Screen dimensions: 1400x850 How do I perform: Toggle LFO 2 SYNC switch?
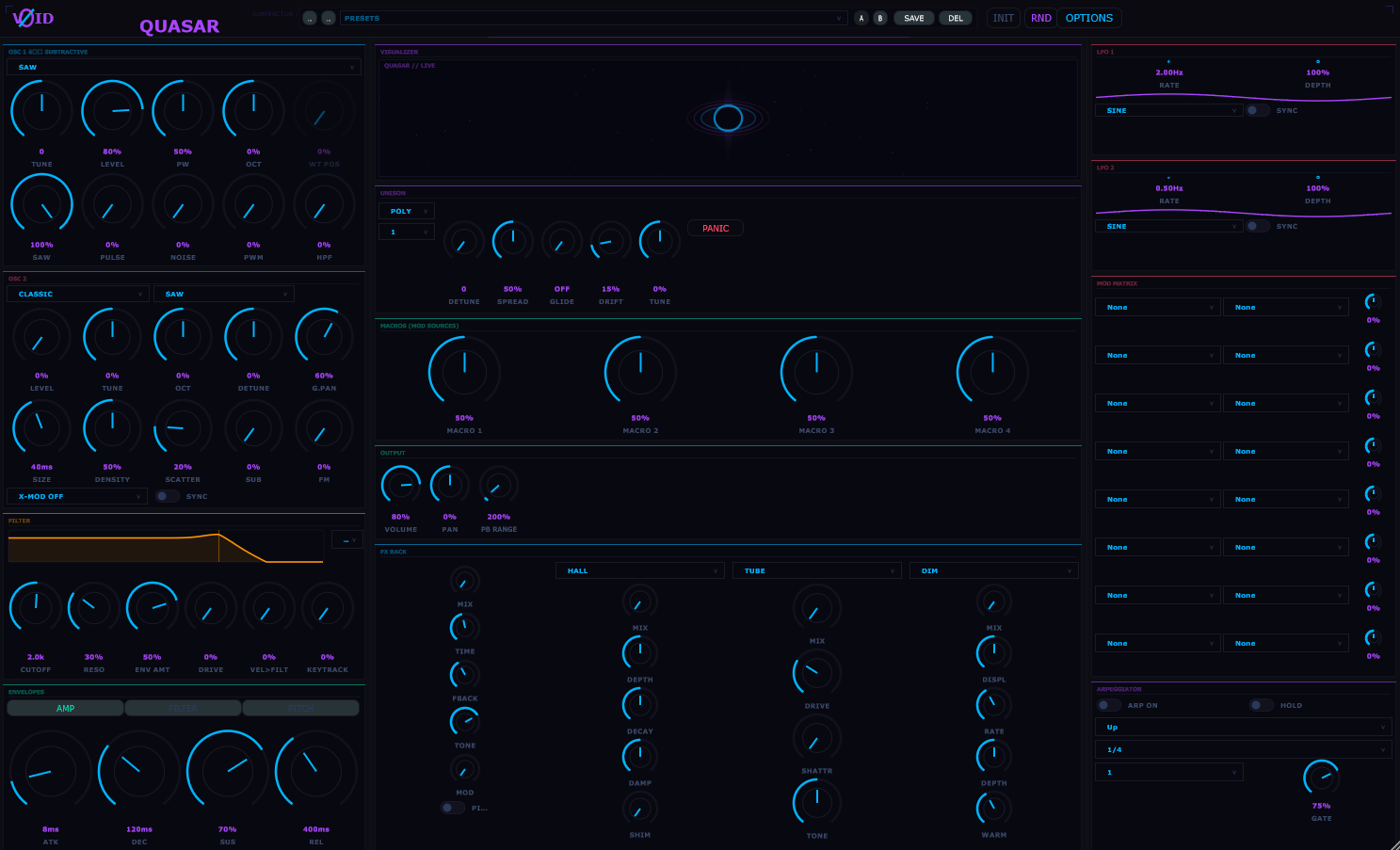click(x=1258, y=226)
